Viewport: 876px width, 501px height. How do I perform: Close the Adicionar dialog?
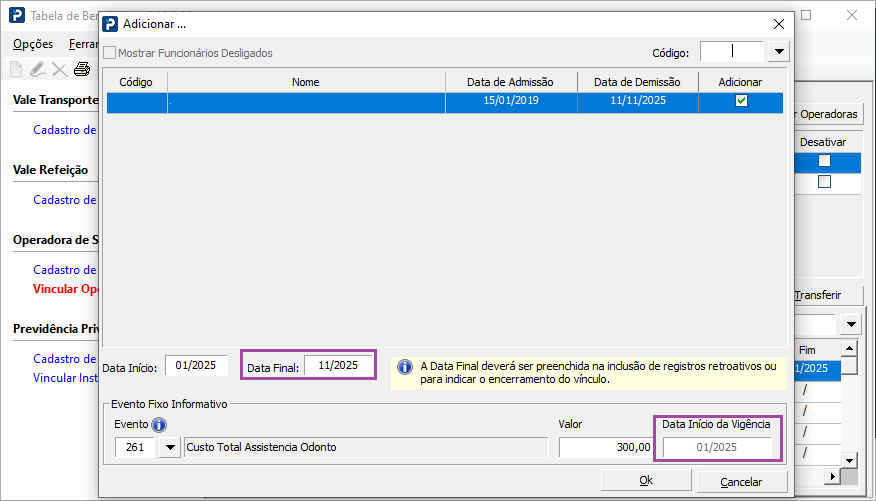point(779,24)
